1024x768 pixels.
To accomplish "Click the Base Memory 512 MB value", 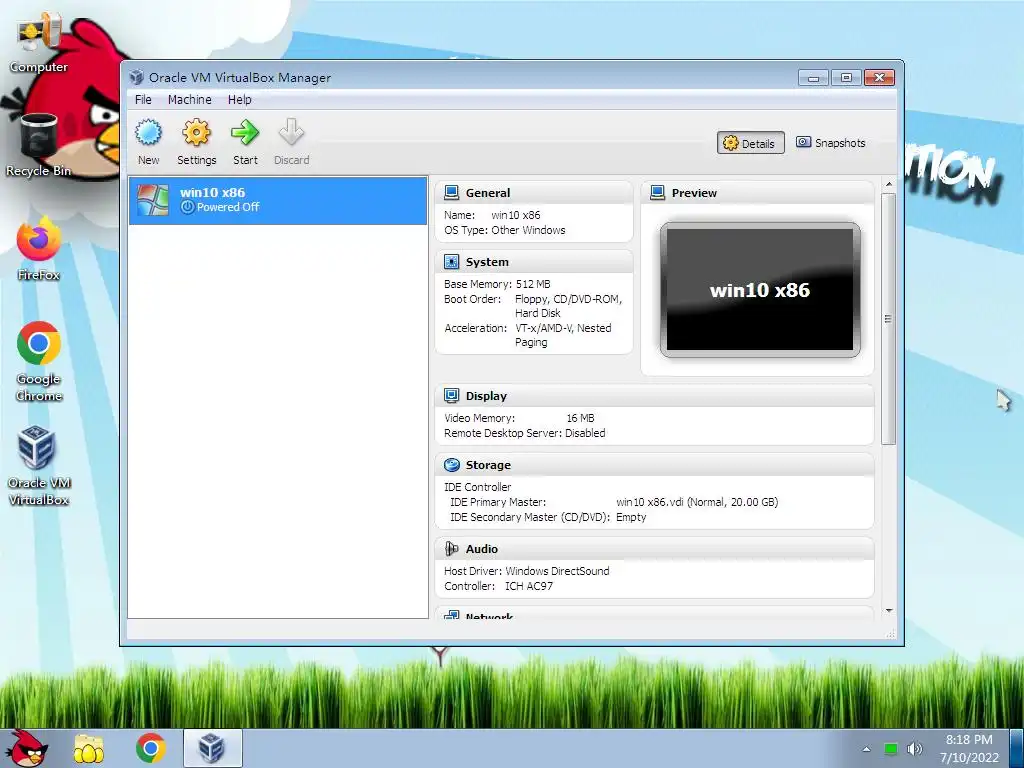I will 533,284.
